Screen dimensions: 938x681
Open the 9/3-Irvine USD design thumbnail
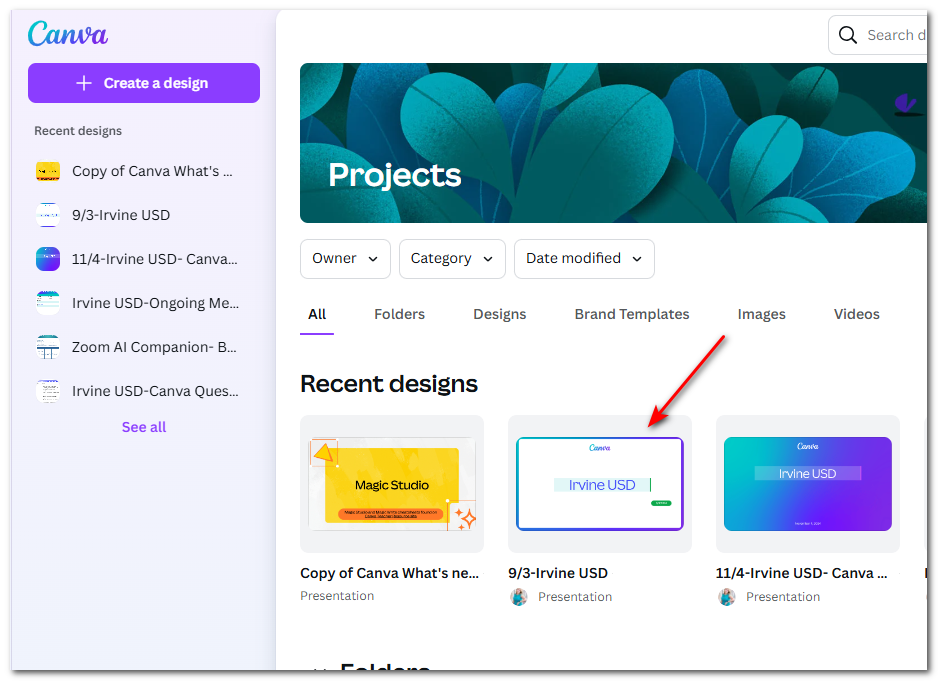599,484
